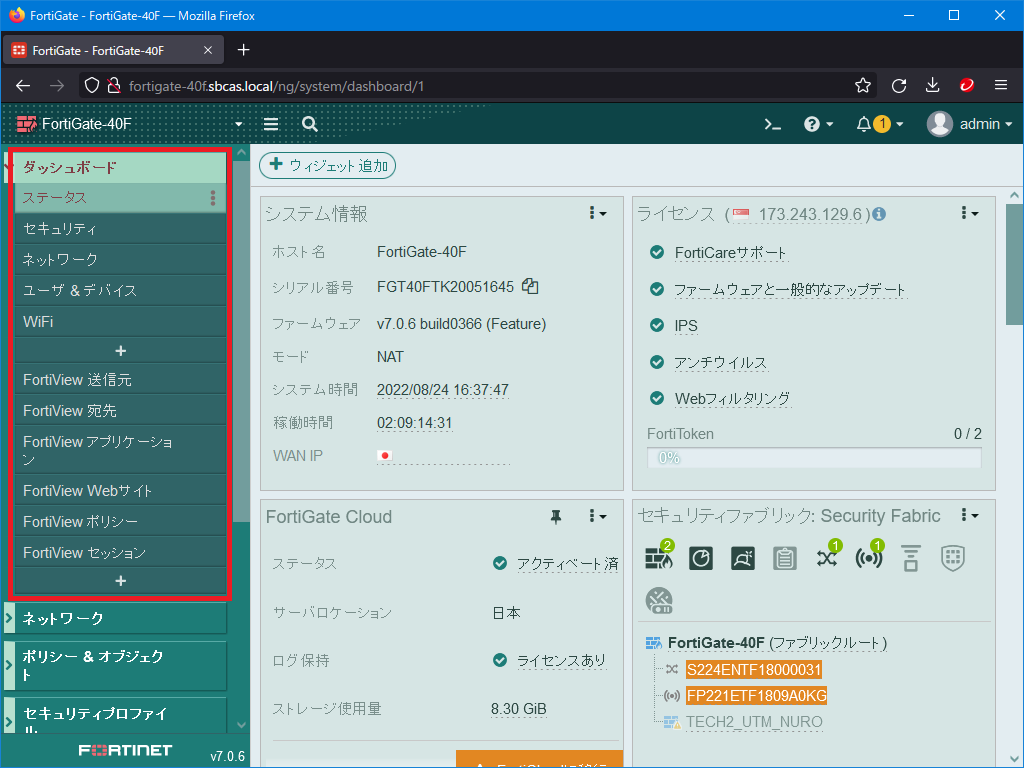Image resolution: width=1024 pixels, height=768 pixels.
Task: Click the tracking protection shield icon
Action: (92, 86)
